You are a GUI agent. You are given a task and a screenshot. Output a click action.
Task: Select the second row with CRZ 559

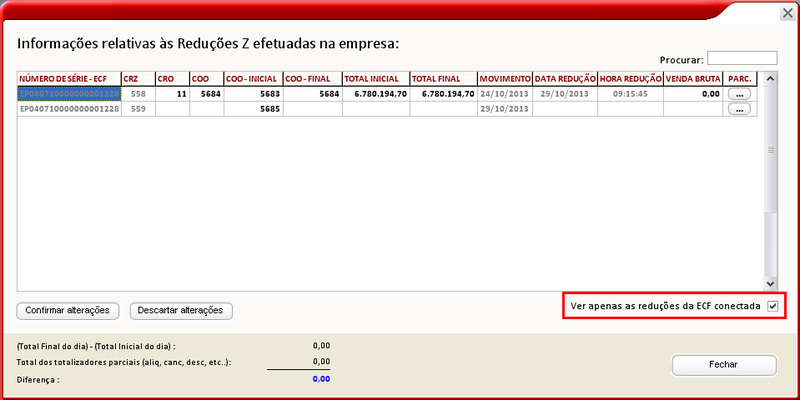point(137,109)
